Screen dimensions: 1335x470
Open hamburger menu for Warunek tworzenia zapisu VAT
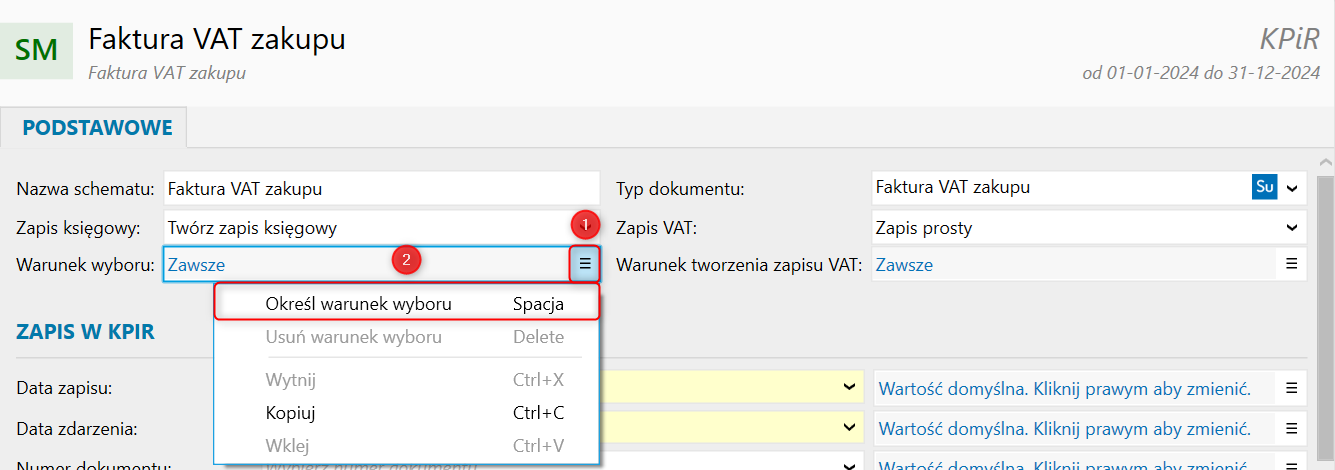pyautogui.click(x=1291, y=265)
